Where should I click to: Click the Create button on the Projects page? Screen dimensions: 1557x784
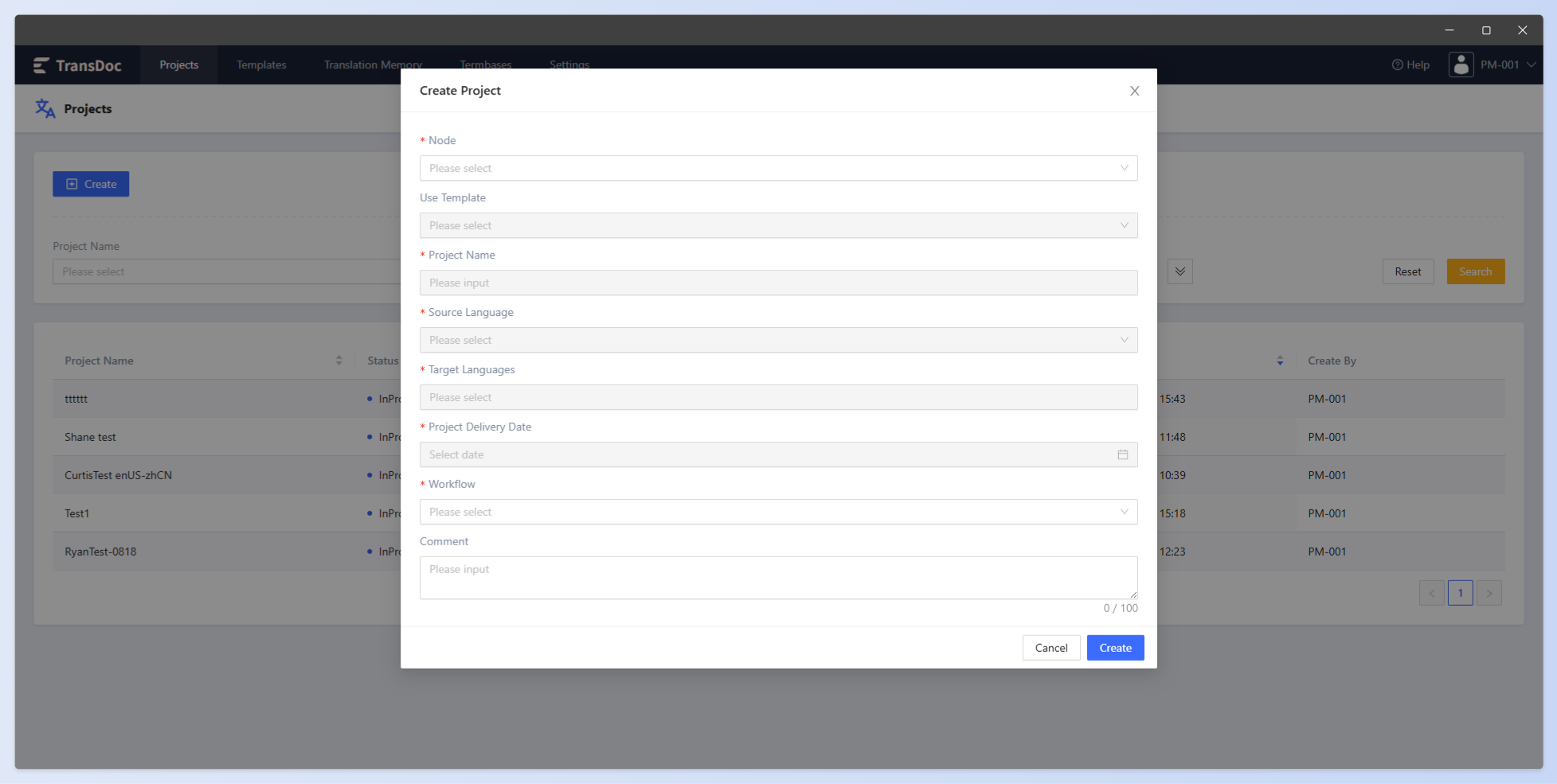click(x=91, y=184)
